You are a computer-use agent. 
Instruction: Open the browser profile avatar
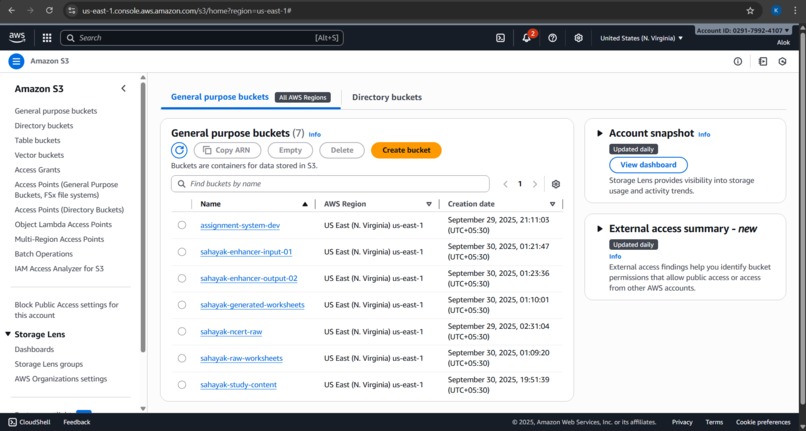776,10
